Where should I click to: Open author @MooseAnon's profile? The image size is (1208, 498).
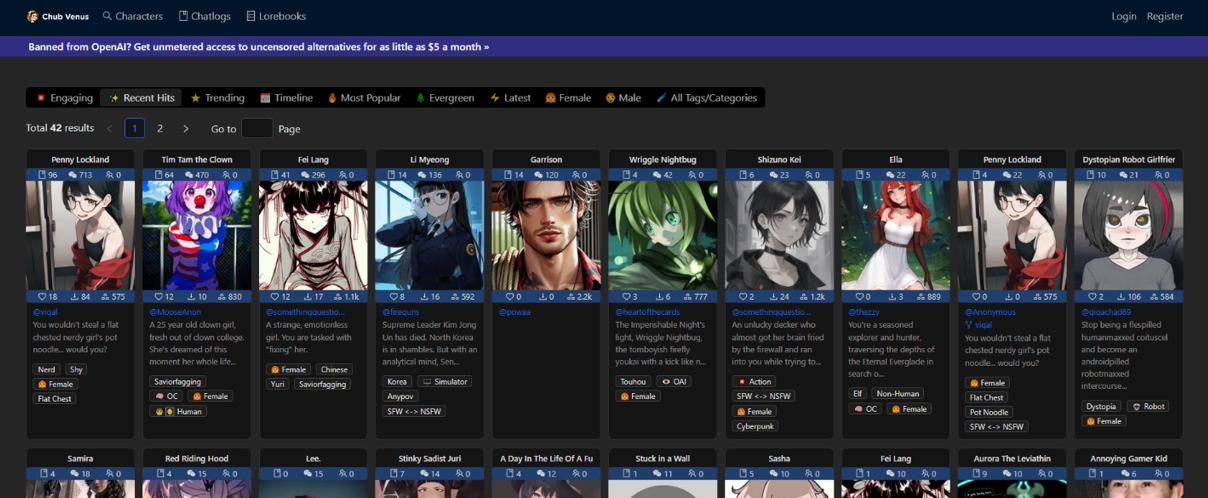point(175,312)
